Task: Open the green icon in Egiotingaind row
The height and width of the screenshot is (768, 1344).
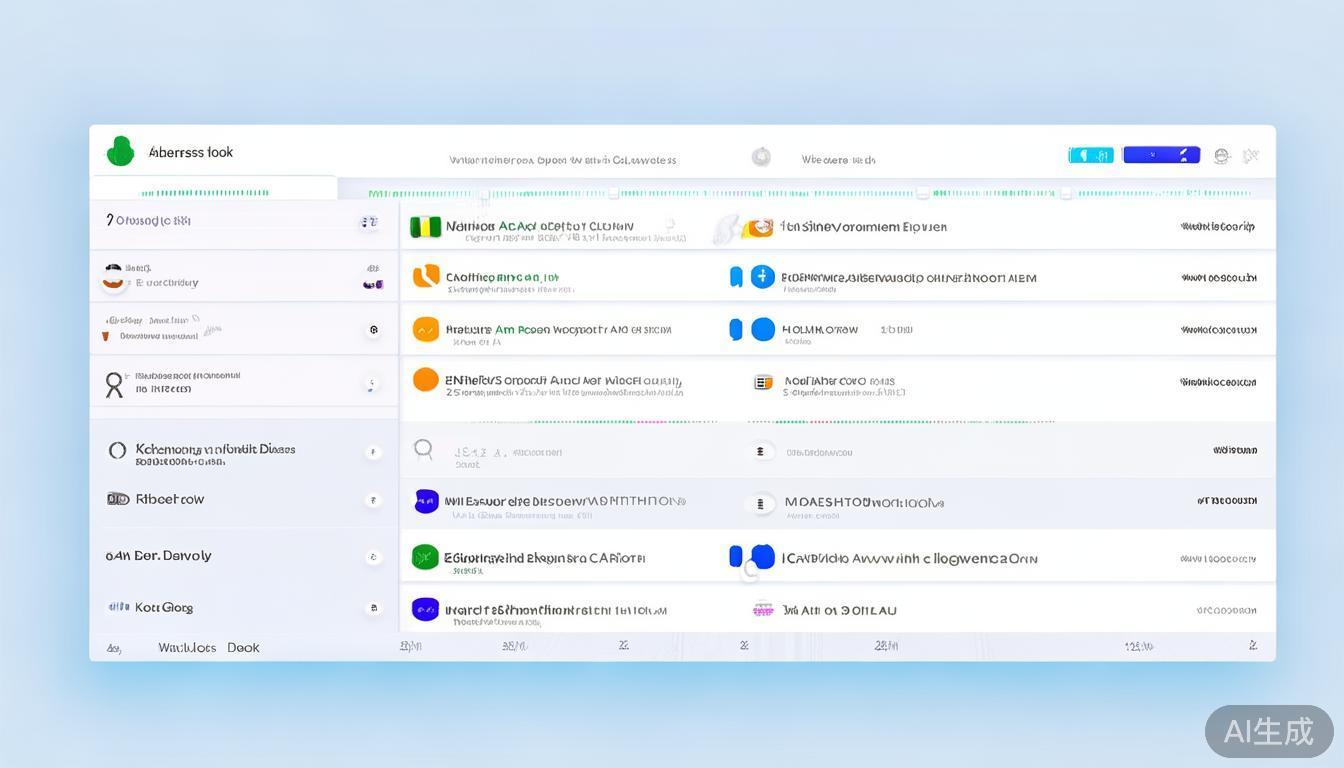Action: pos(425,557)
